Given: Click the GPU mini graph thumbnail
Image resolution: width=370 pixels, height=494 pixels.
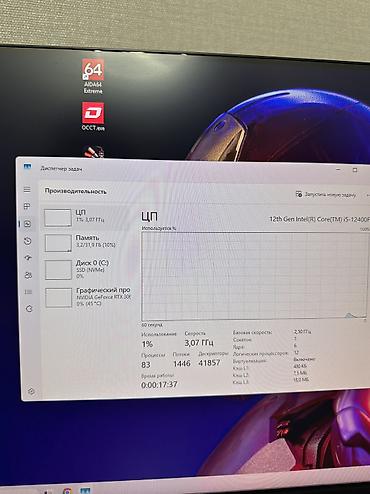Looking at the screenshot, I should pyautogui.click(x=59, y=297).
